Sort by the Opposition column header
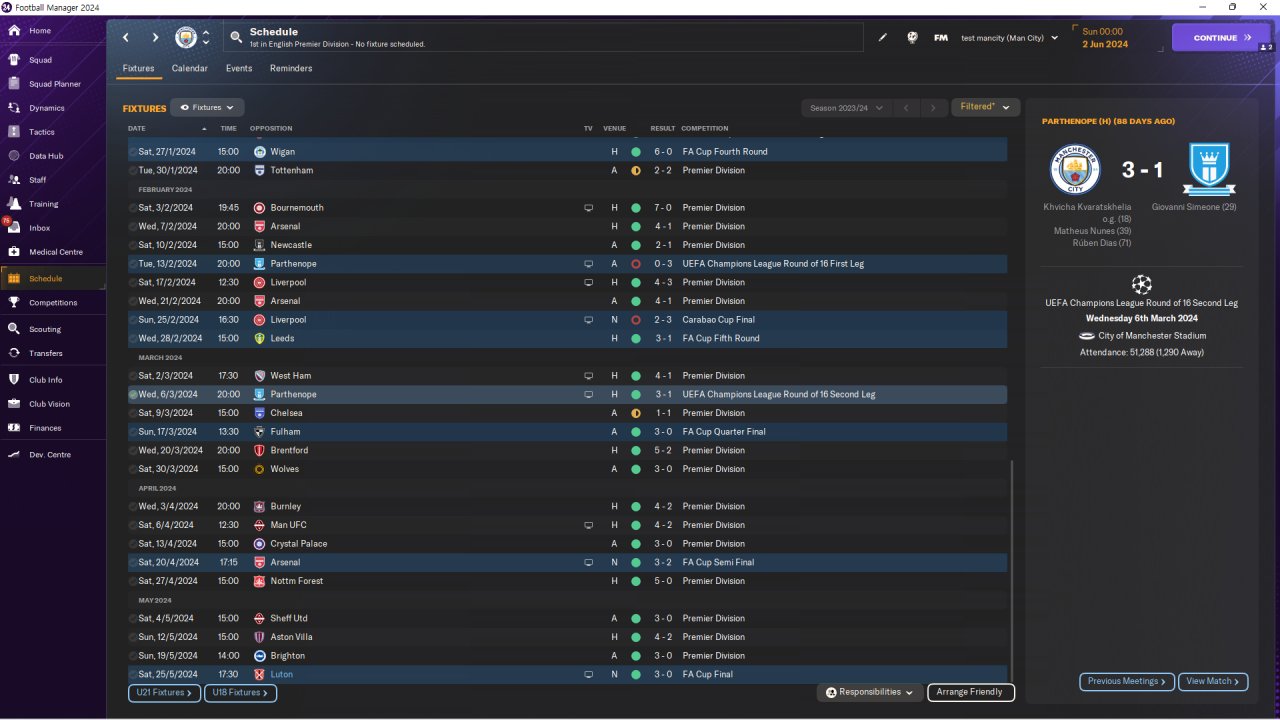 click(271, 129)
